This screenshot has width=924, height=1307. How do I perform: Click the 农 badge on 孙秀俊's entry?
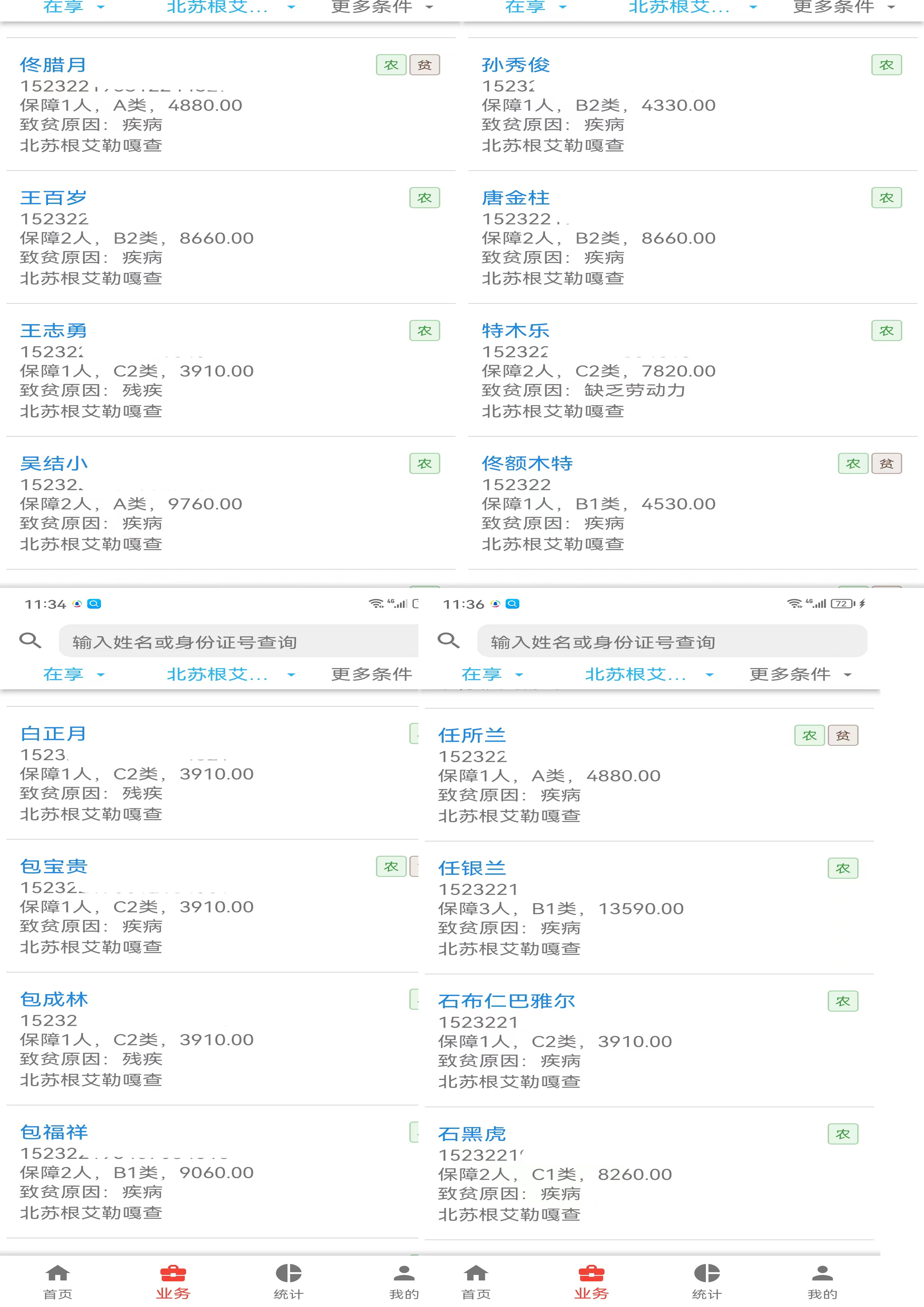(x=886, y=65)
